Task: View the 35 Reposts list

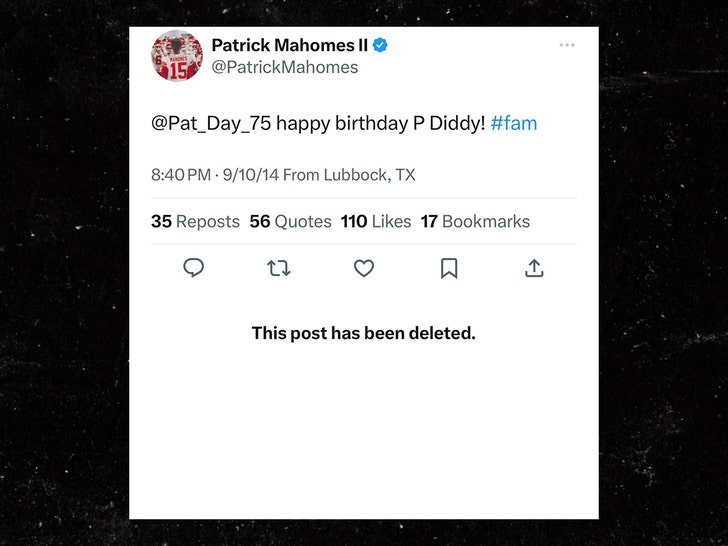Action: (195, 222)
